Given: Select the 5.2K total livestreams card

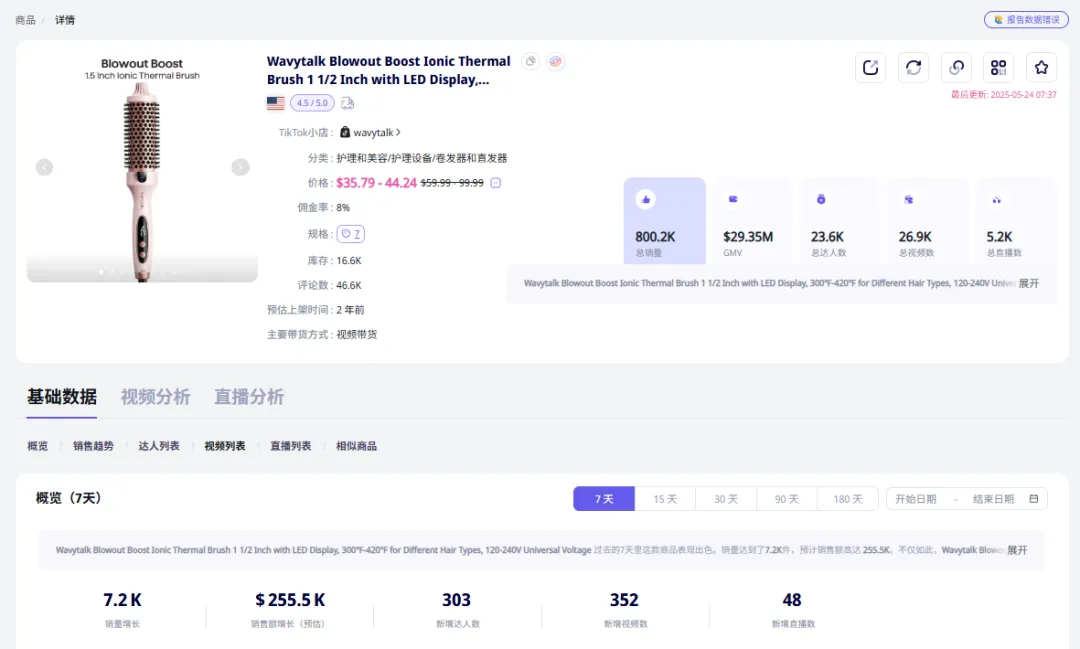Looking at the screenshot, I should coord(1015,220).
